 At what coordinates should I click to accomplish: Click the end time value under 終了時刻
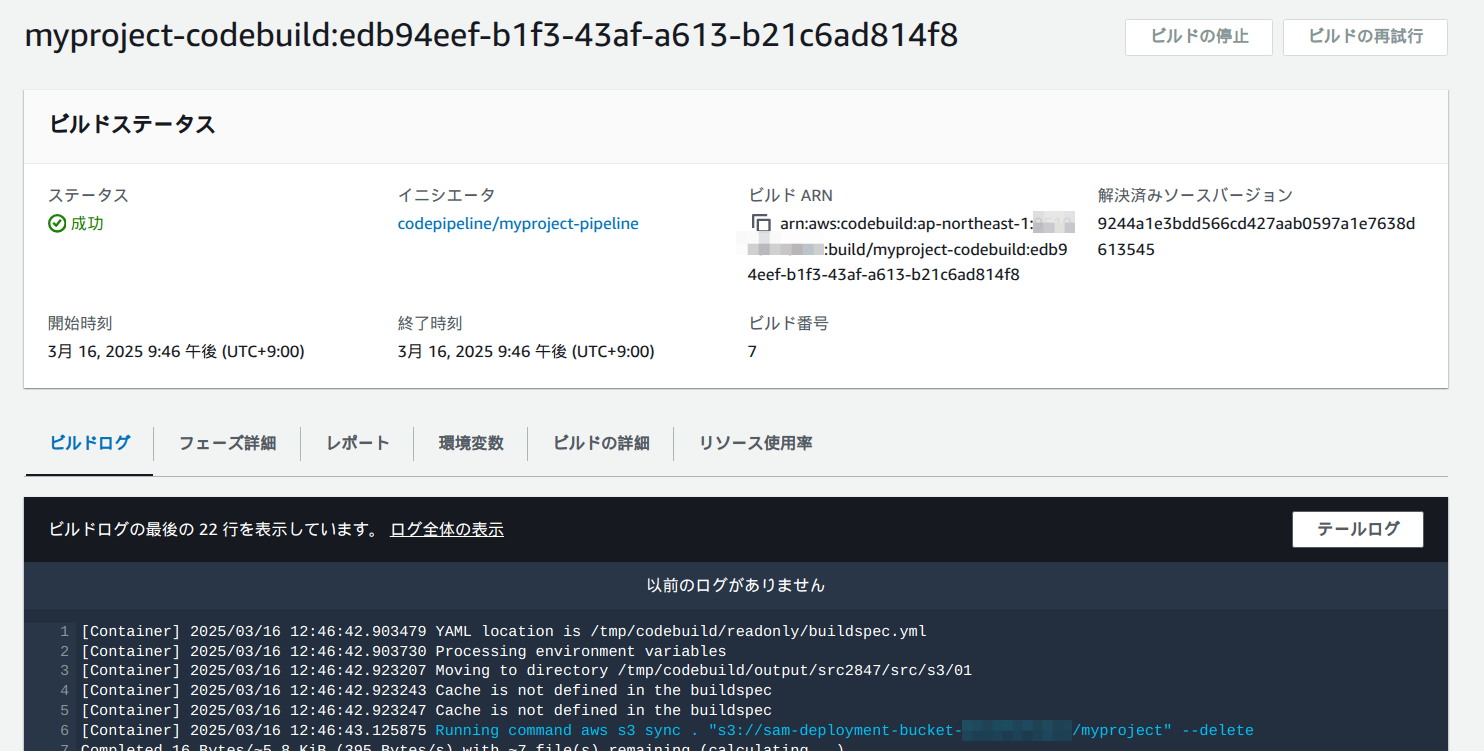526,352
